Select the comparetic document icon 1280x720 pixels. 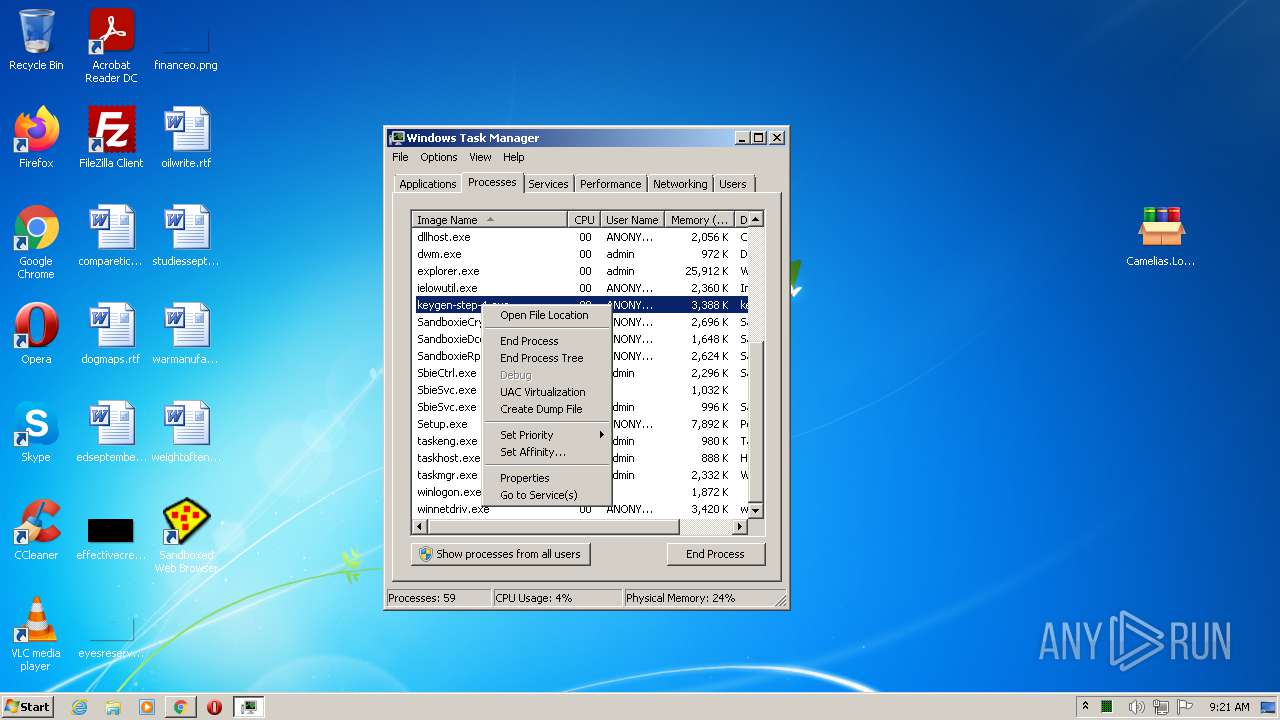click(x=111, y=236)
